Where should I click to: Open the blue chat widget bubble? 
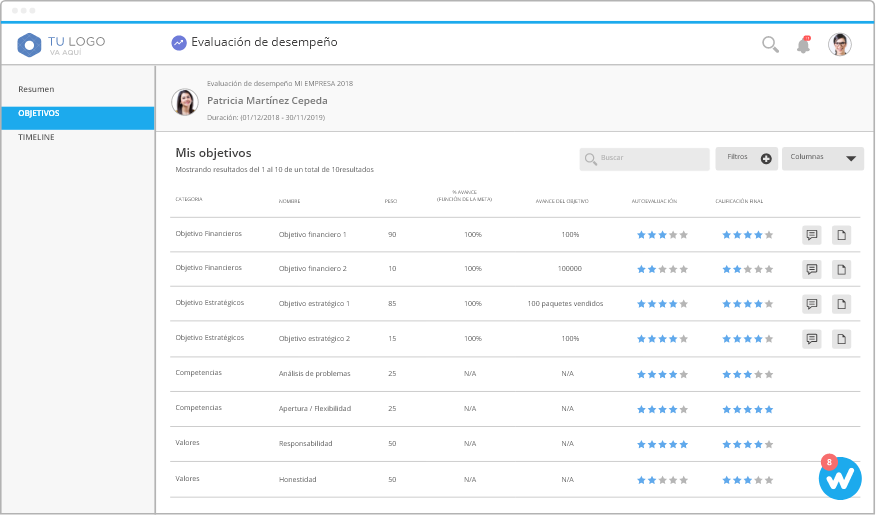click(x=839, y=479)
